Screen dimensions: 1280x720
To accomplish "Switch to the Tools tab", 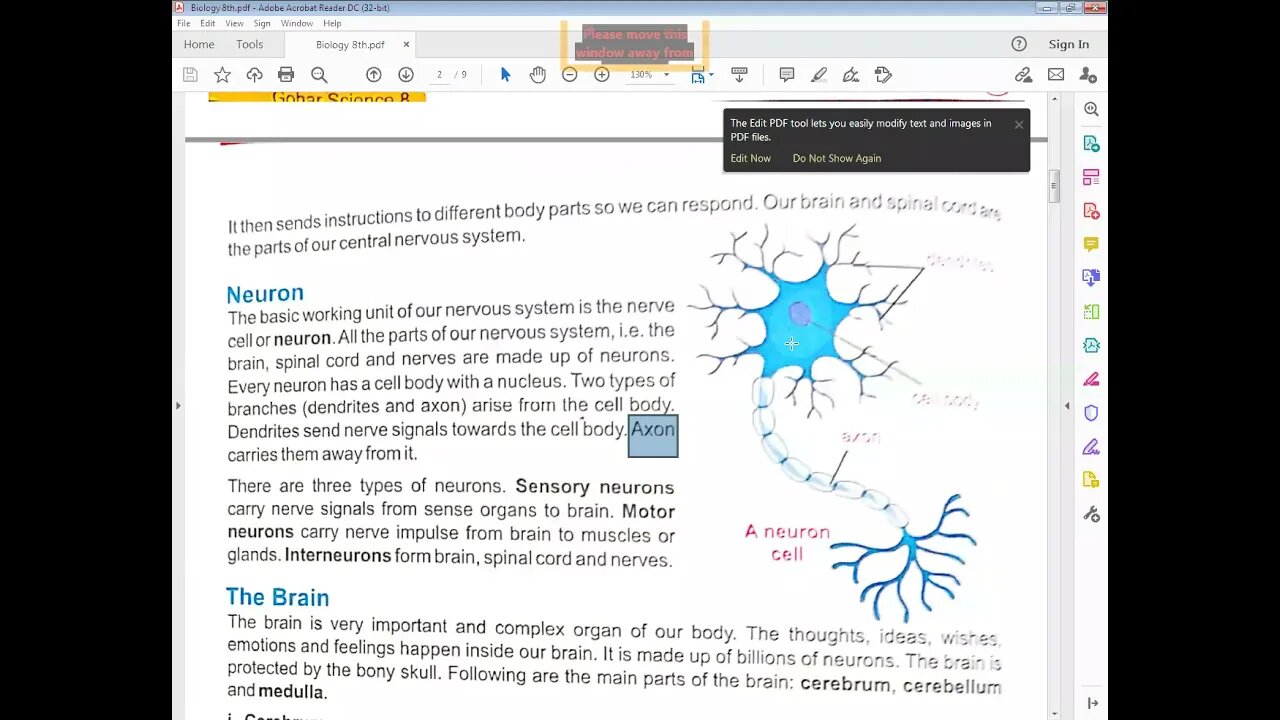I will pyautogui.click(x=250, y=44).
